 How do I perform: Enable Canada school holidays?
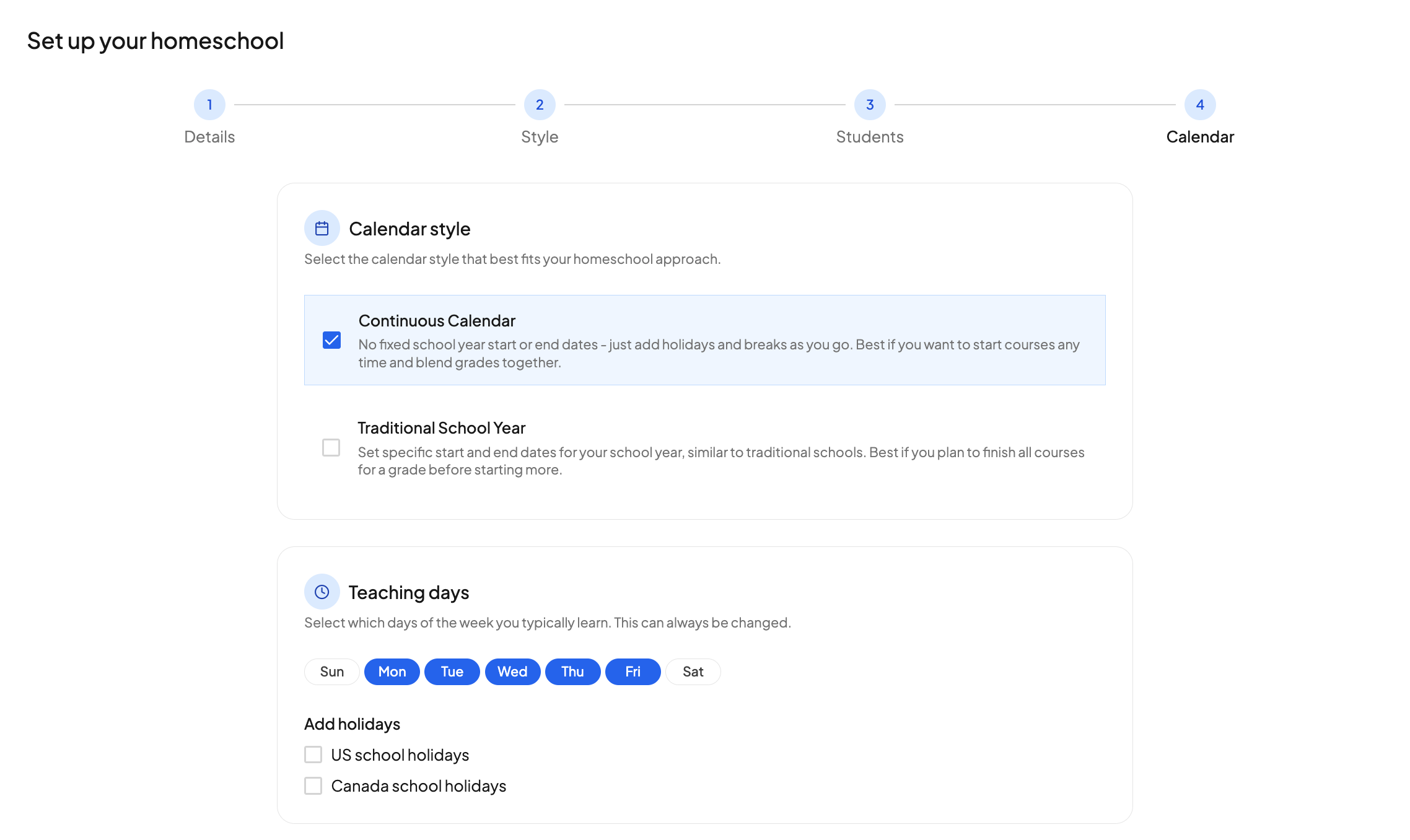point(313,785)
